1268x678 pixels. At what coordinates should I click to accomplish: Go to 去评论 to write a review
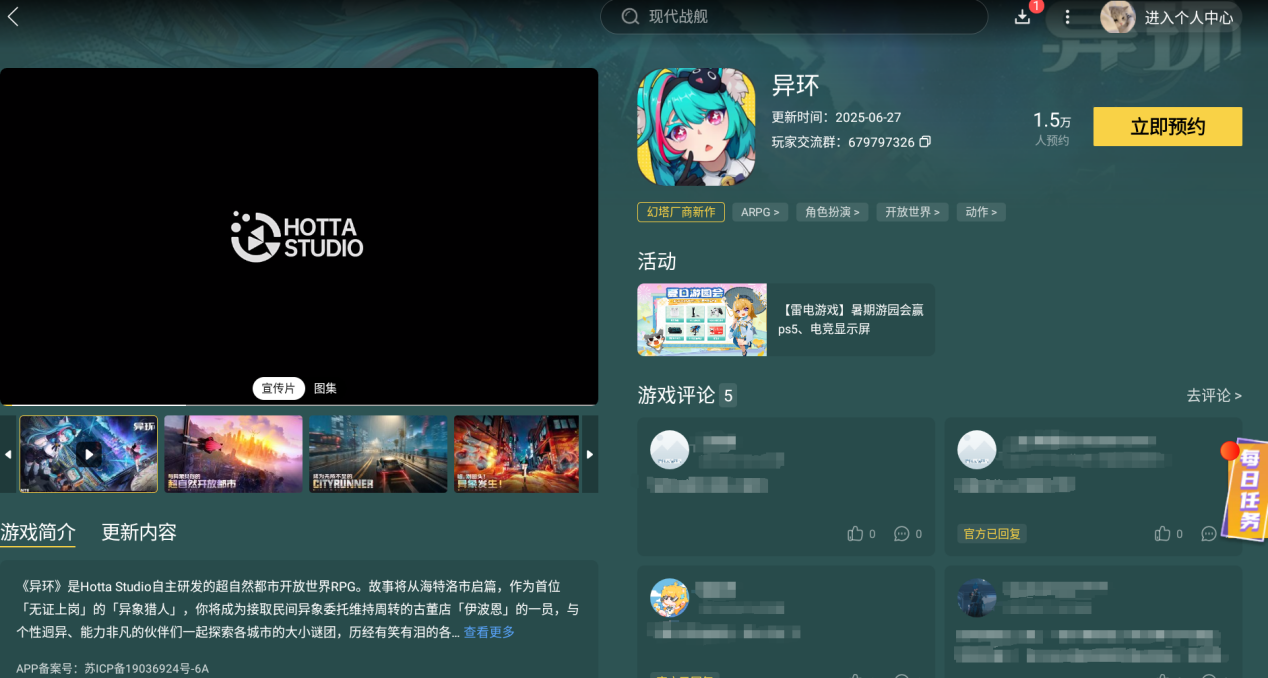[x=1213, y=396]
